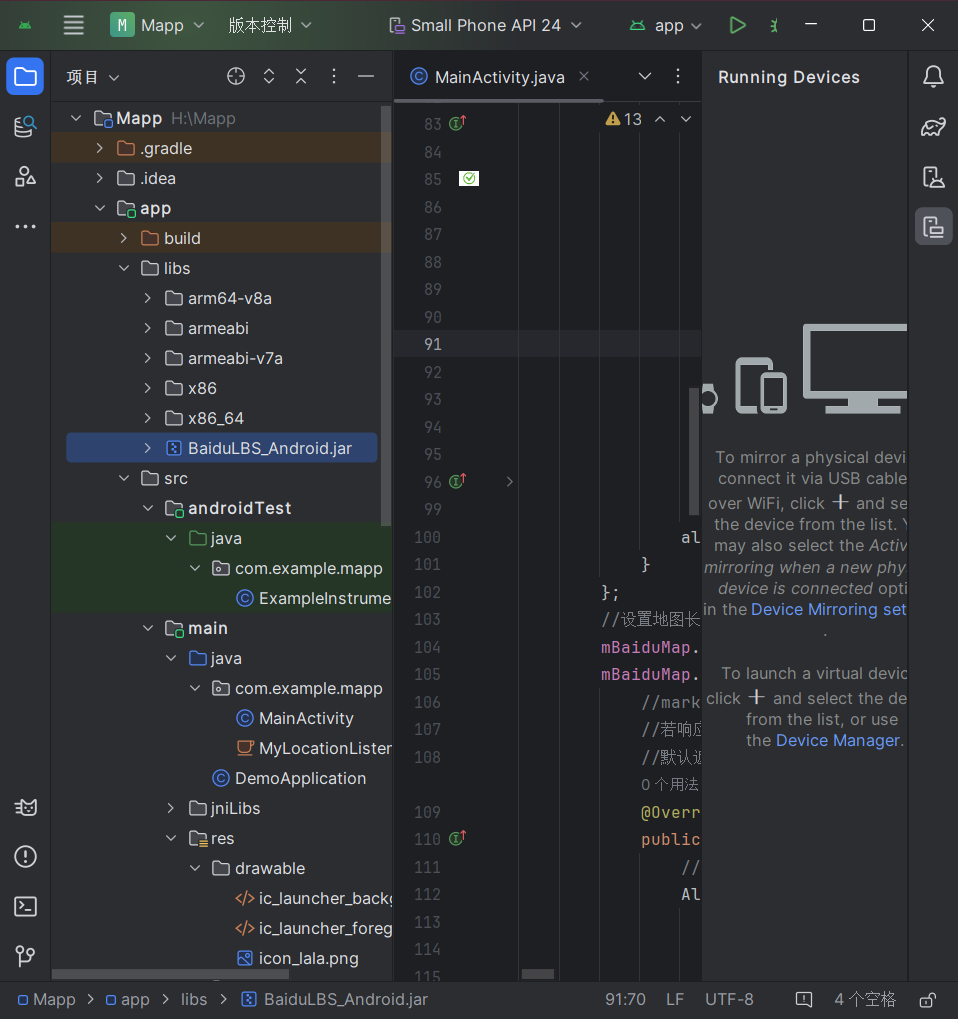Open editor tab options menu
This screenshot has height=1019, width=958.
[678, 77]
